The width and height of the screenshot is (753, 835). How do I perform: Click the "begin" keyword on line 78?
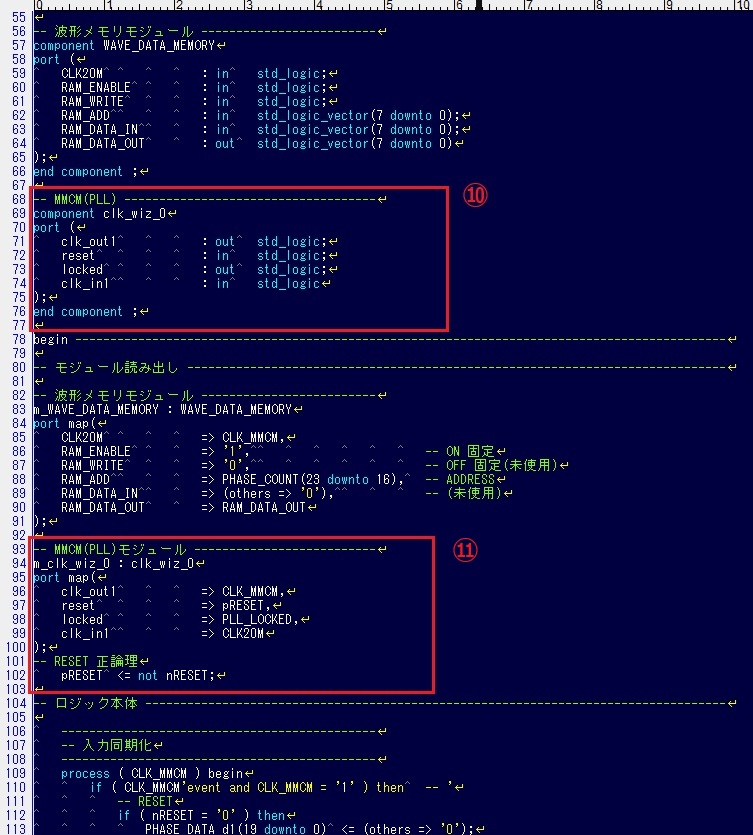(x=50, y=339)
